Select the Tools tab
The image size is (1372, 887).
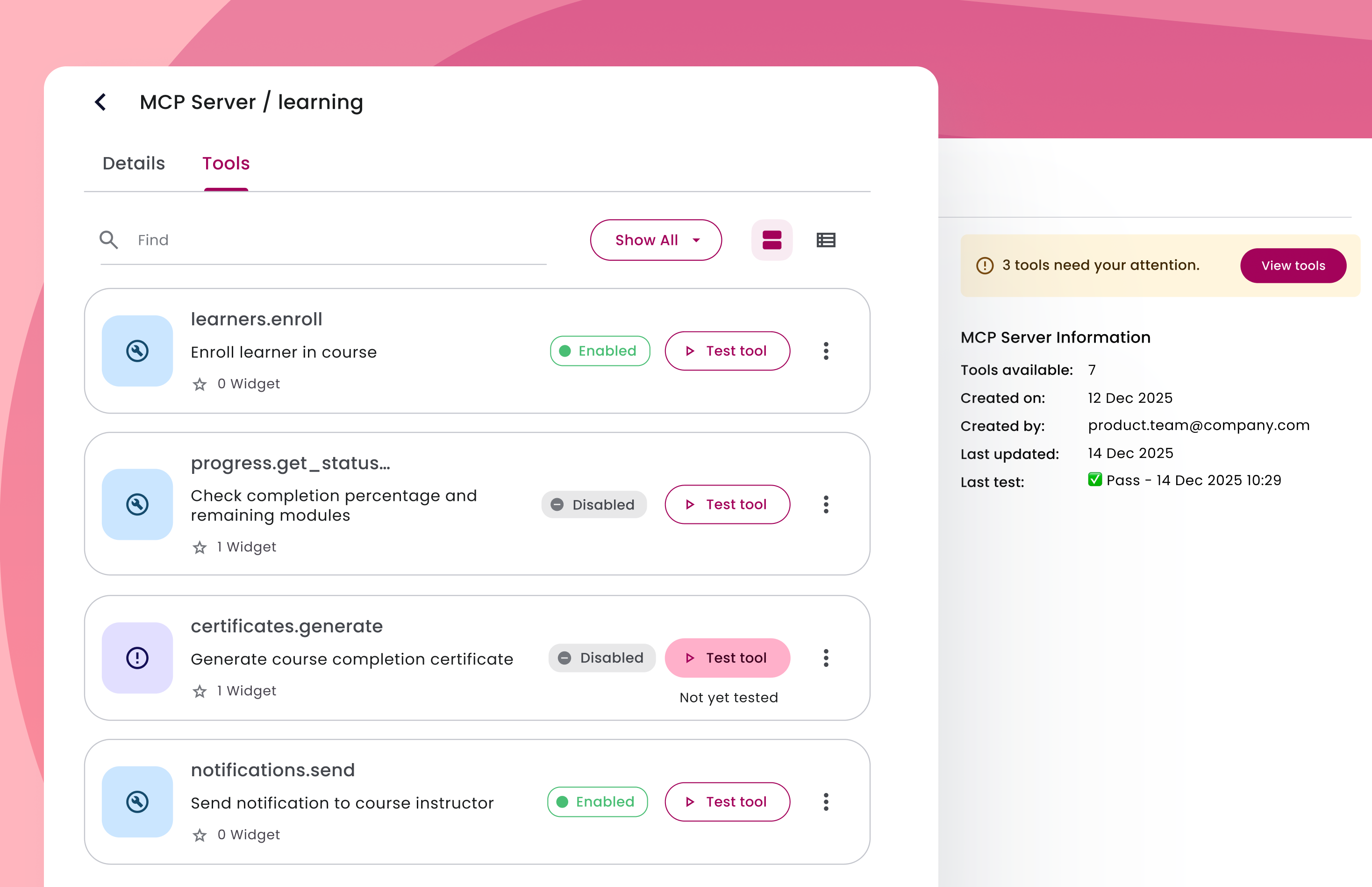point(226,164)
